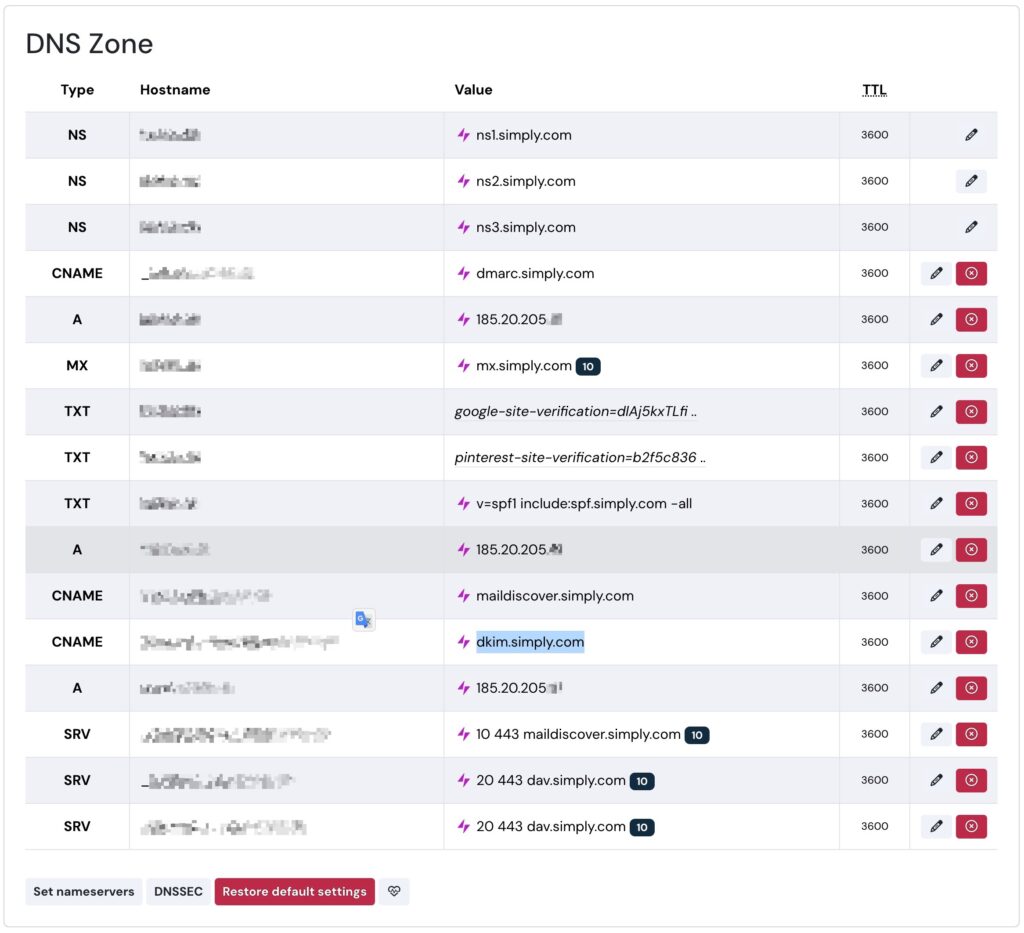The height and width of the screenshot is (933, 1024).
Task: Edit the dkim.simply.com CNAME record
Action: click(936, 642)
